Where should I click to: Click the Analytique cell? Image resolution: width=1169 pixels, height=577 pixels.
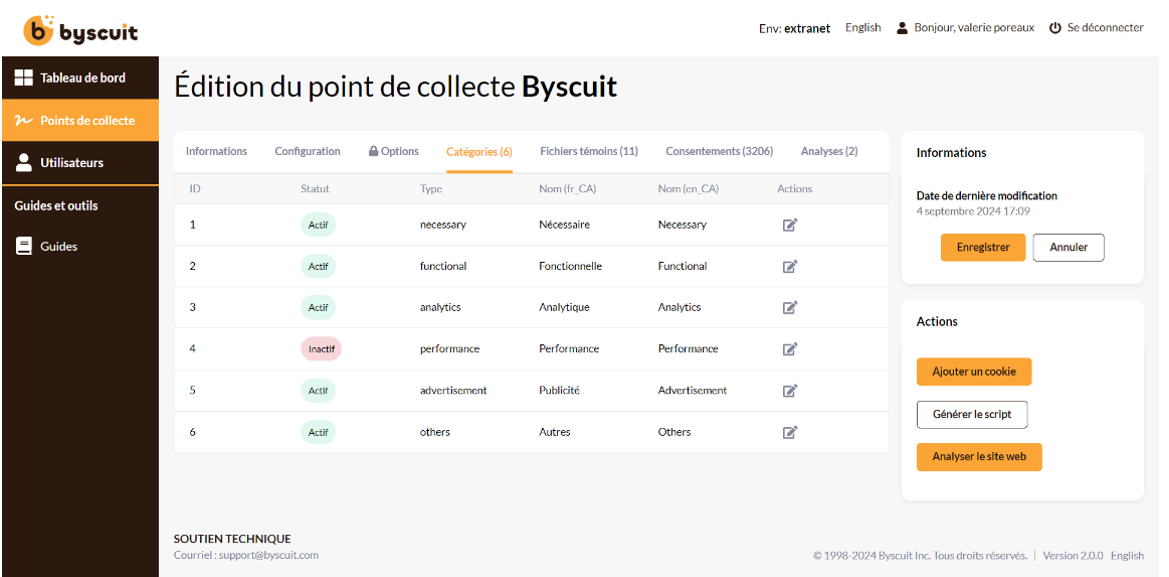564,307
